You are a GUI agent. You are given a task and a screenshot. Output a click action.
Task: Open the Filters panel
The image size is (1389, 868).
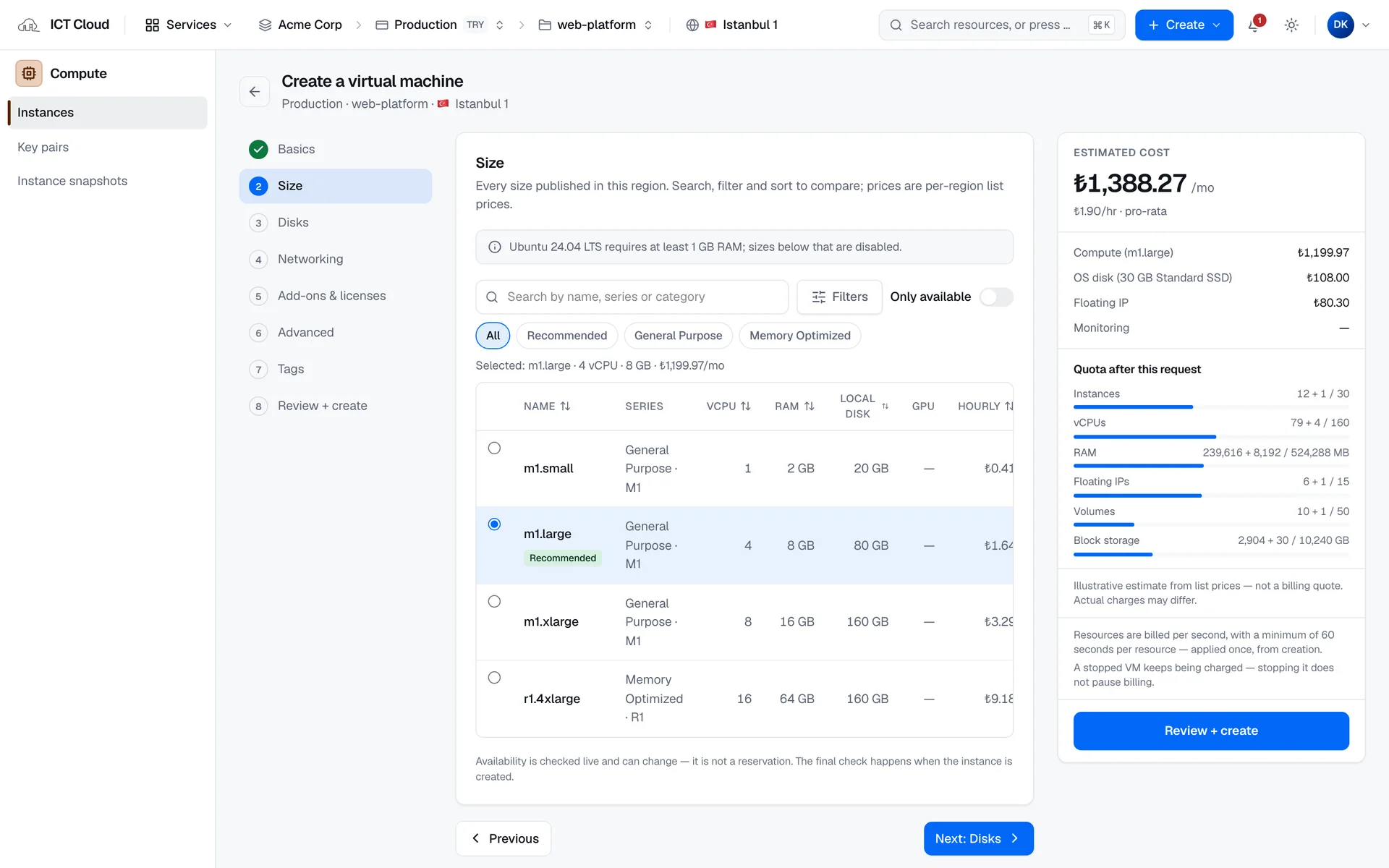(839, 297)
